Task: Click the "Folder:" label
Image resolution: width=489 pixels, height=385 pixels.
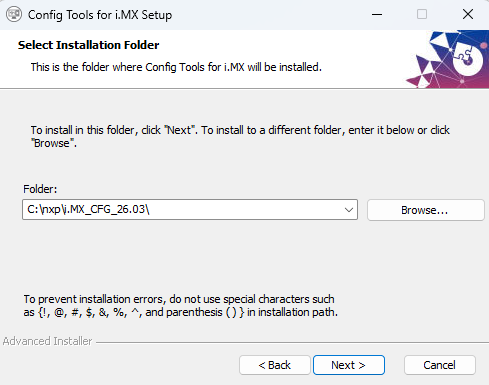Action: (40, 189)
